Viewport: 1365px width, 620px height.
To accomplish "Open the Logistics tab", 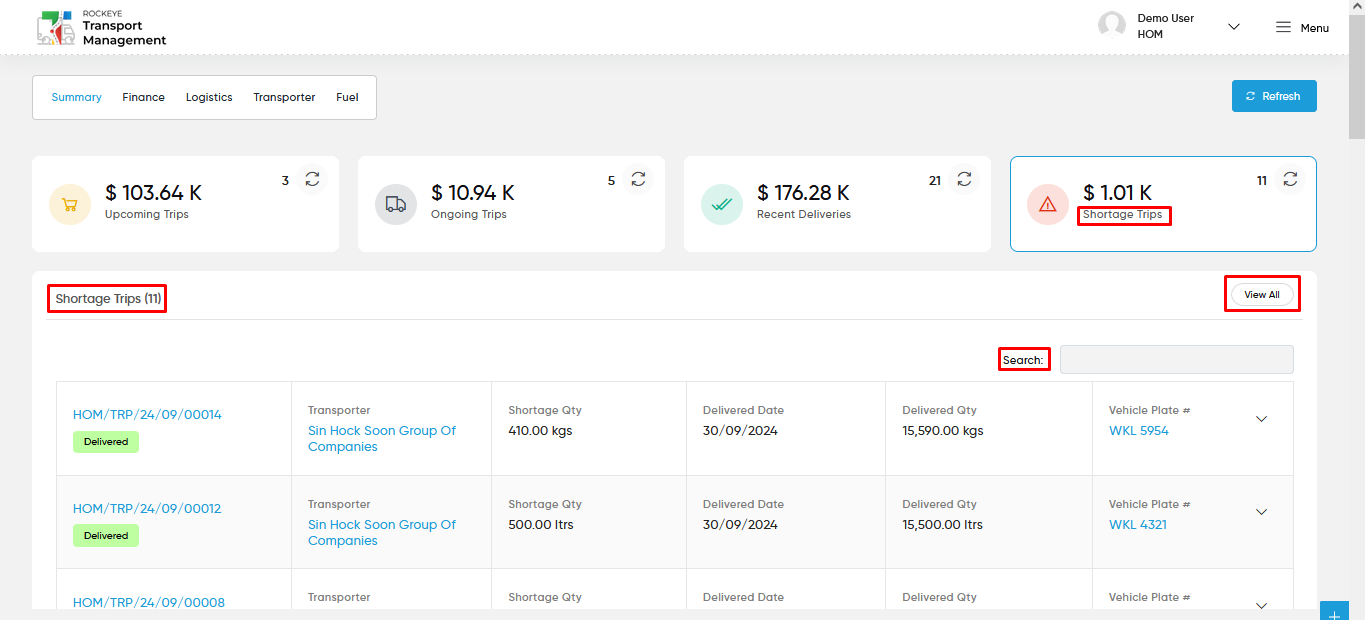I will 209,97.
